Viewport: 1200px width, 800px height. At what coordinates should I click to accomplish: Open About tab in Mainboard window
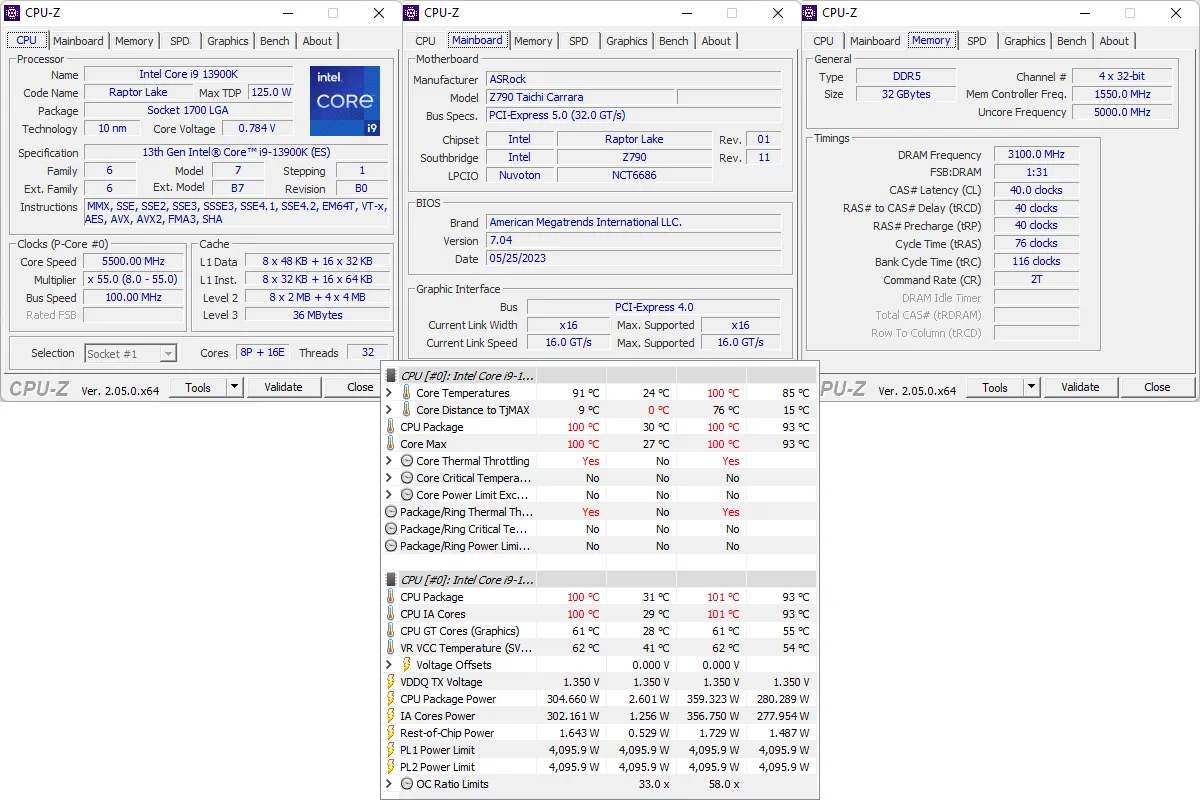click(x=716, y=41)
